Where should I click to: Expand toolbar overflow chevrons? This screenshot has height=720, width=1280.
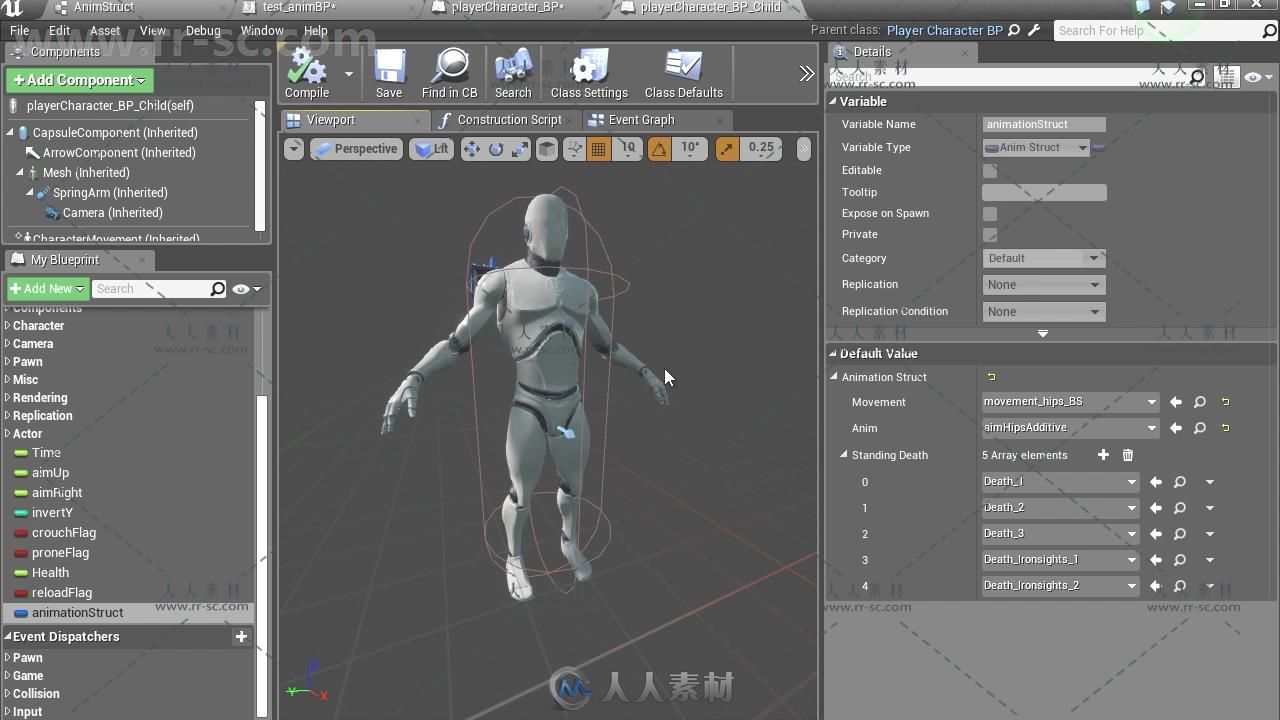click(x=807, y=74)
